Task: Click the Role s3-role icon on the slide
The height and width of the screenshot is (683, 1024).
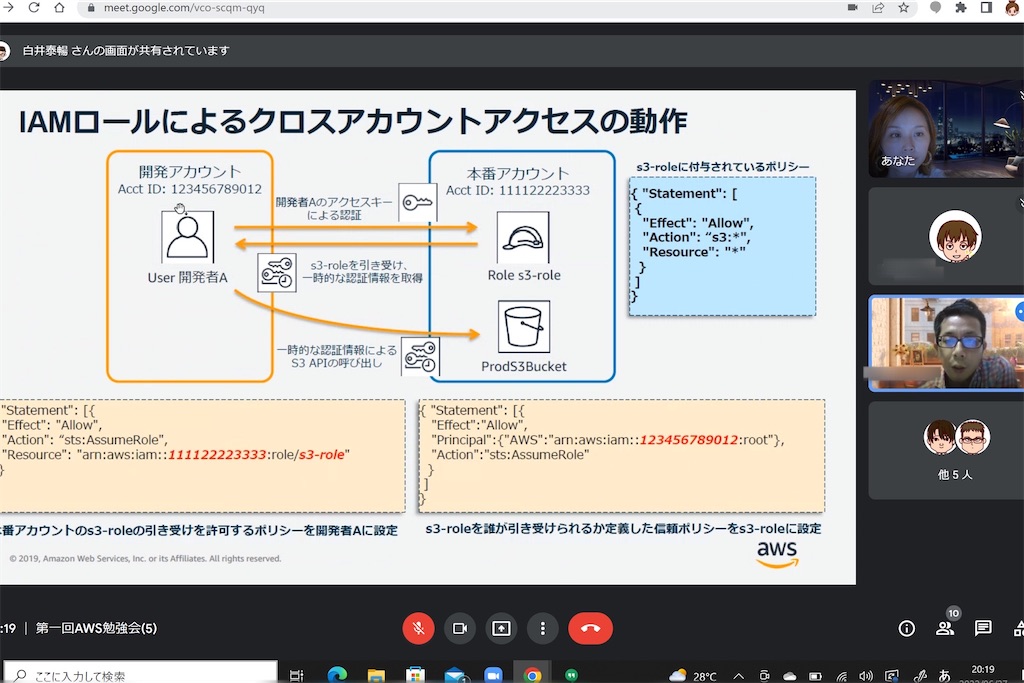Action: click(522, 237)
